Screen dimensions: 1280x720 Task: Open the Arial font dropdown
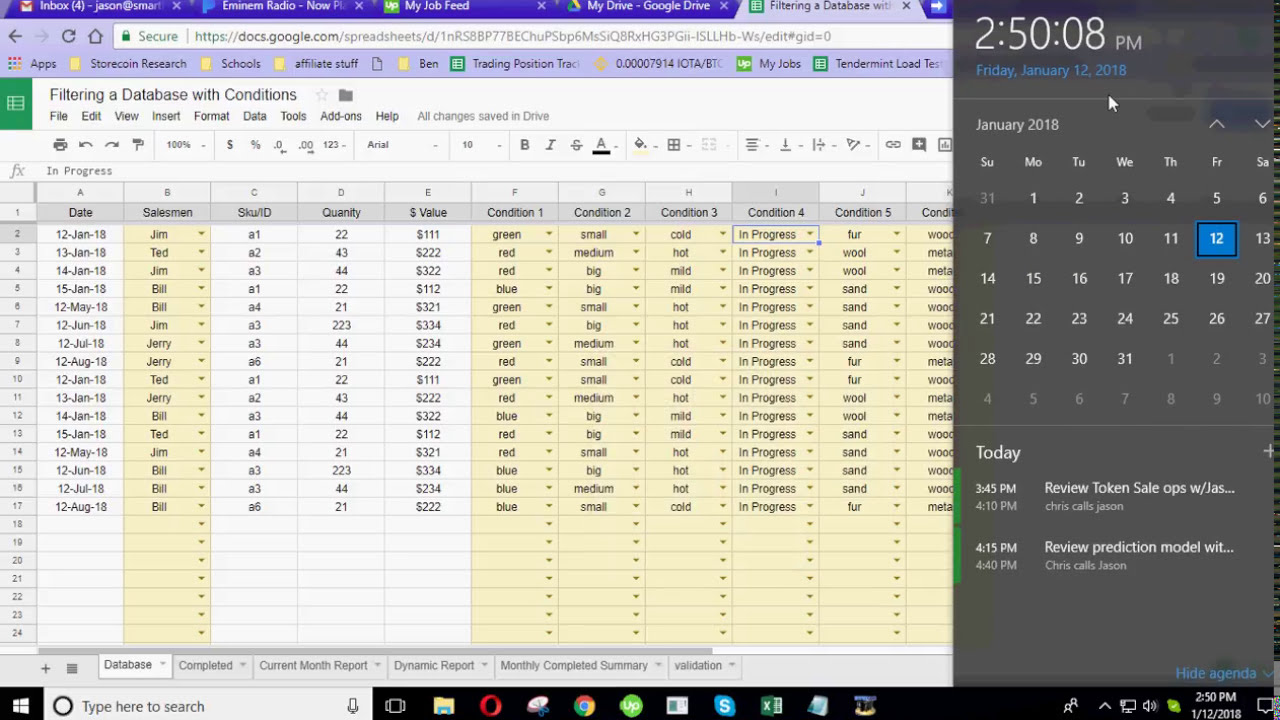tap(402, 145)
